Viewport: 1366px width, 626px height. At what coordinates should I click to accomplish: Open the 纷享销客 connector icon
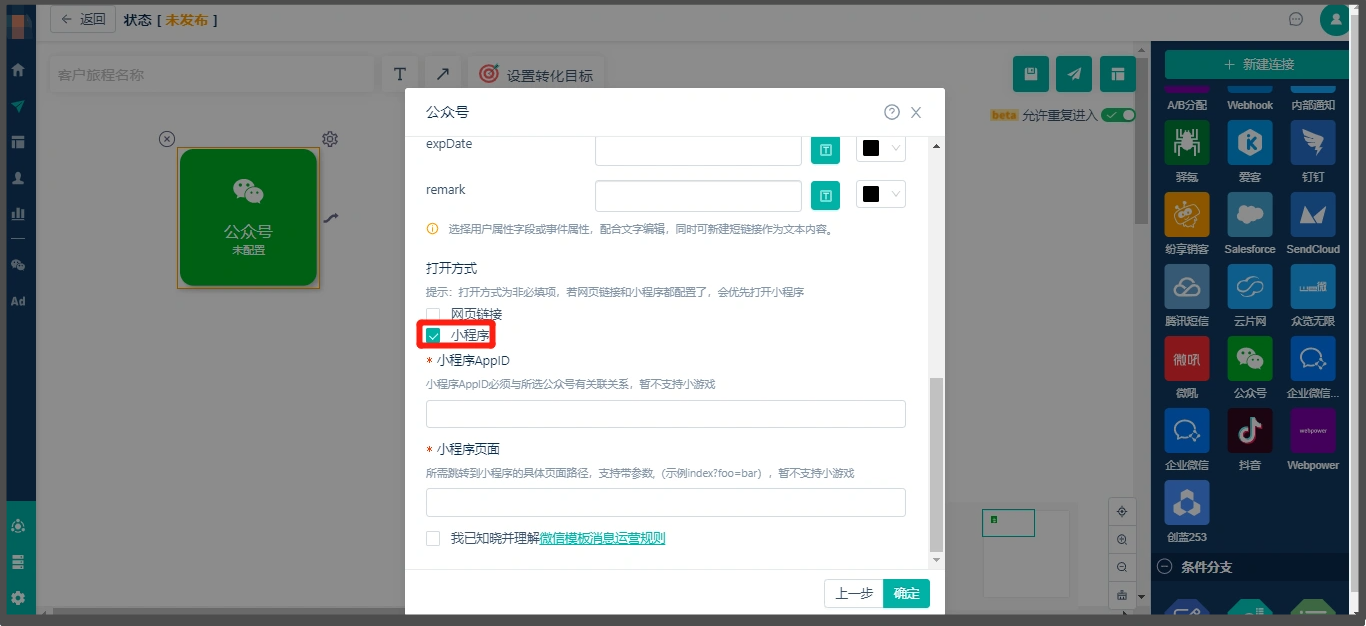point(1187,215)
